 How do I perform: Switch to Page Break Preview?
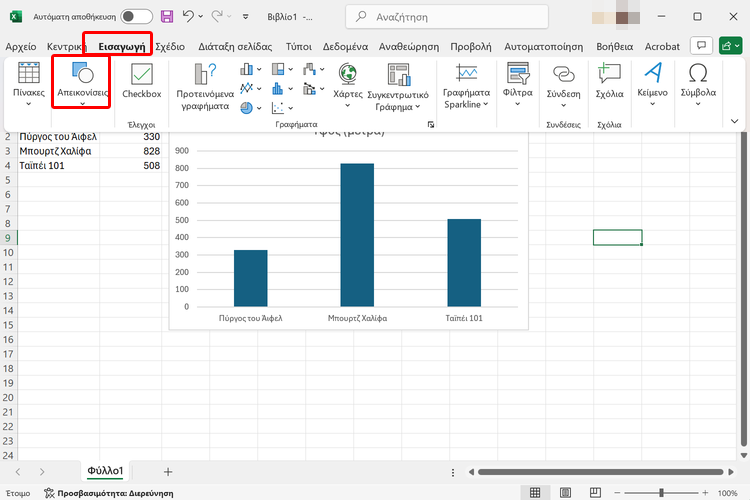point(595,492)
